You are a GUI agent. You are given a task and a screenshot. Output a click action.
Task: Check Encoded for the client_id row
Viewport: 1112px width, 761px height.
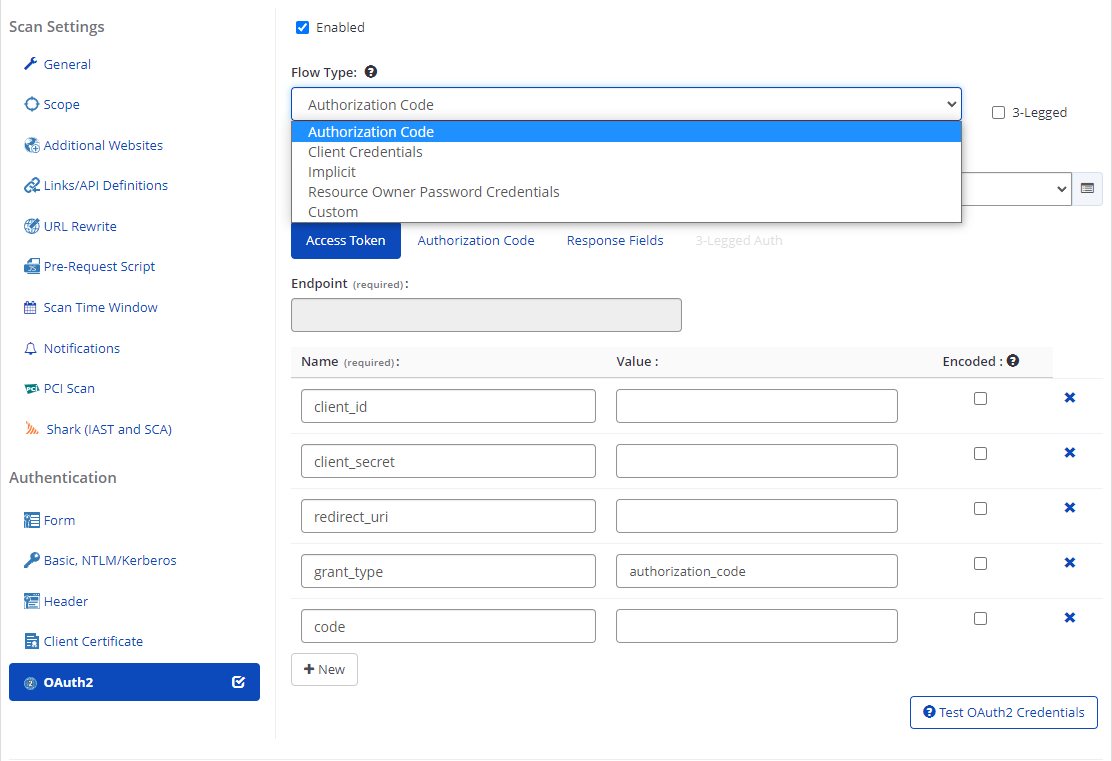(980, 398)
